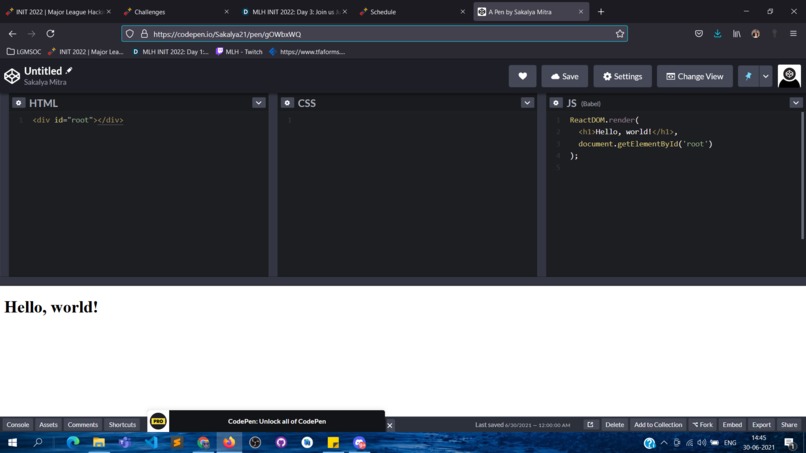Show tracking protection shield info
Screen dimensions: 806x453
click(x=130, y=34)
